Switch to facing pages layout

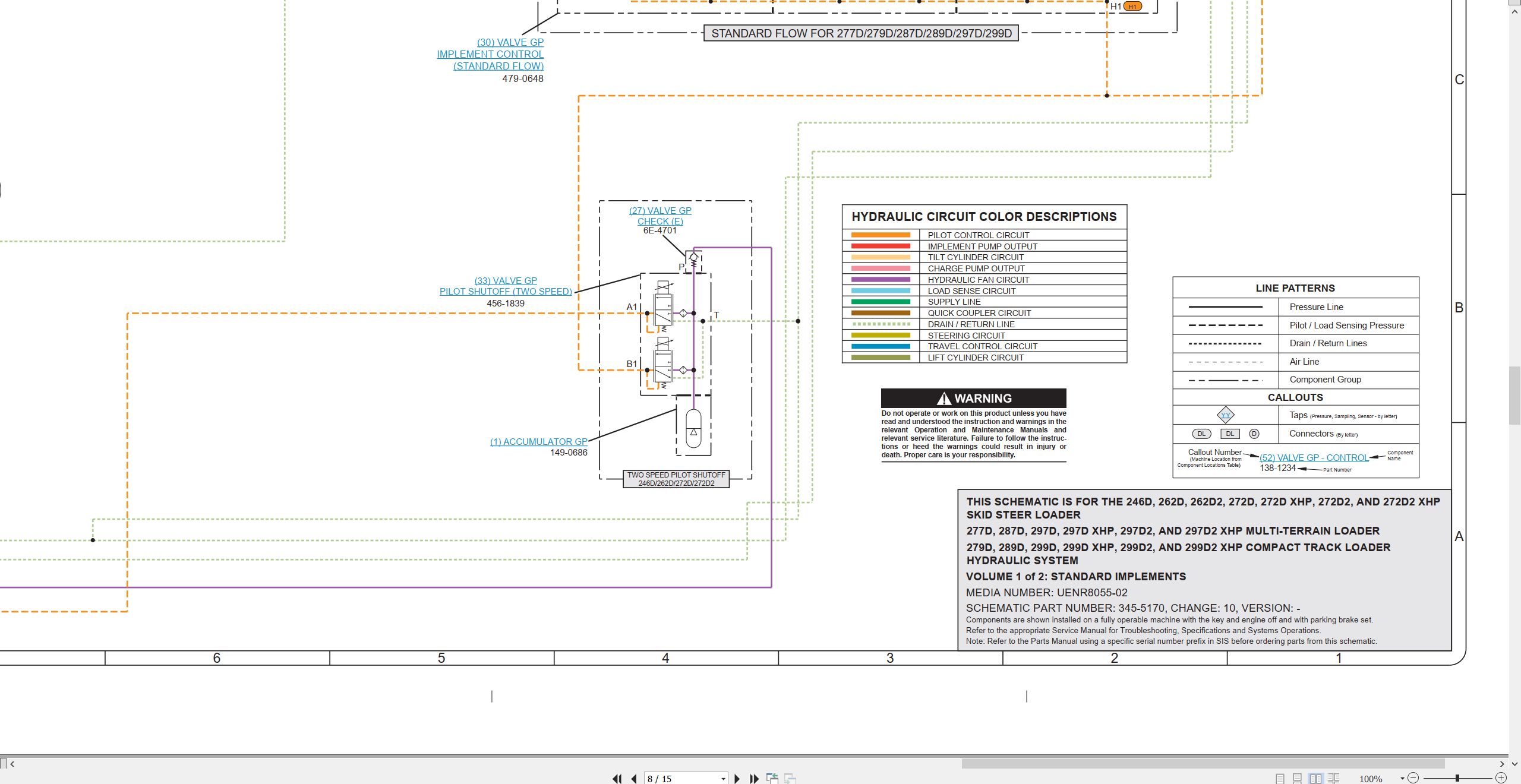click(x=1315, y=778)
